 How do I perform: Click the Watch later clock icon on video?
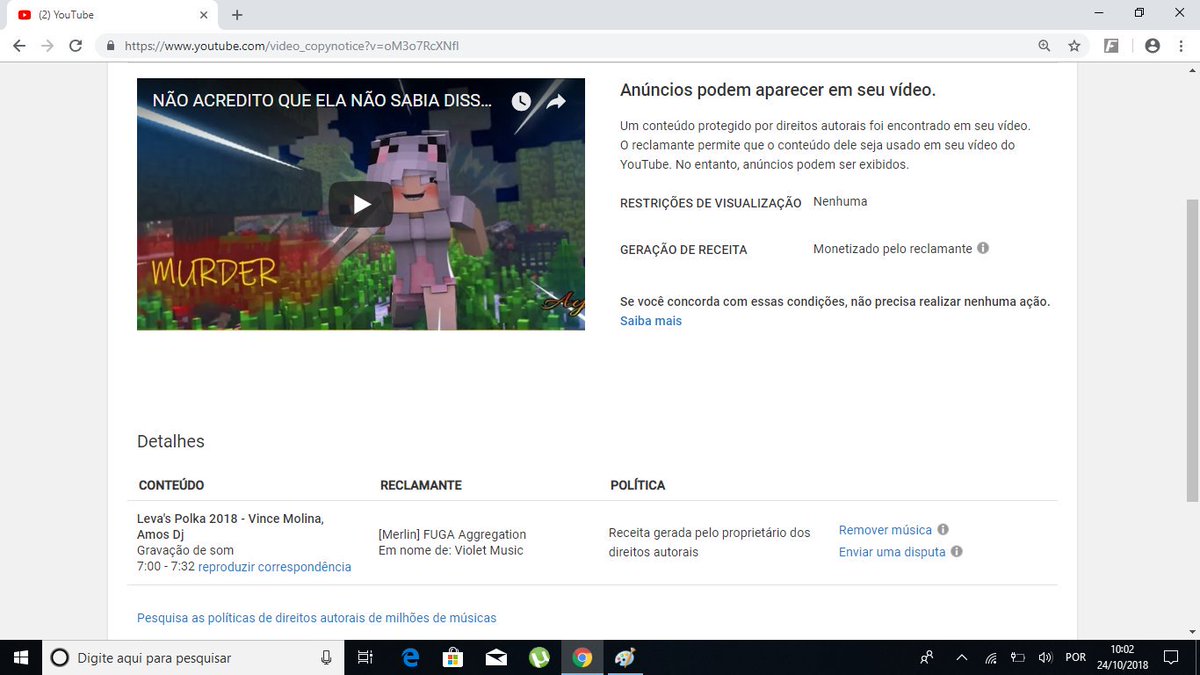point(521,101)
